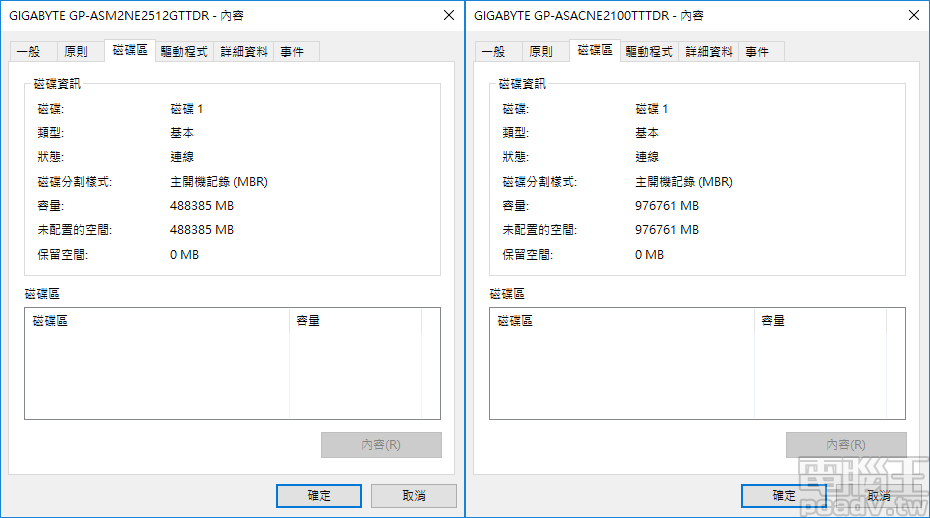The width and height of the screenshot is (930, 518).
Task: Close the GP-ASACNE2100TTTDR properties window
Action: [914, 15]
